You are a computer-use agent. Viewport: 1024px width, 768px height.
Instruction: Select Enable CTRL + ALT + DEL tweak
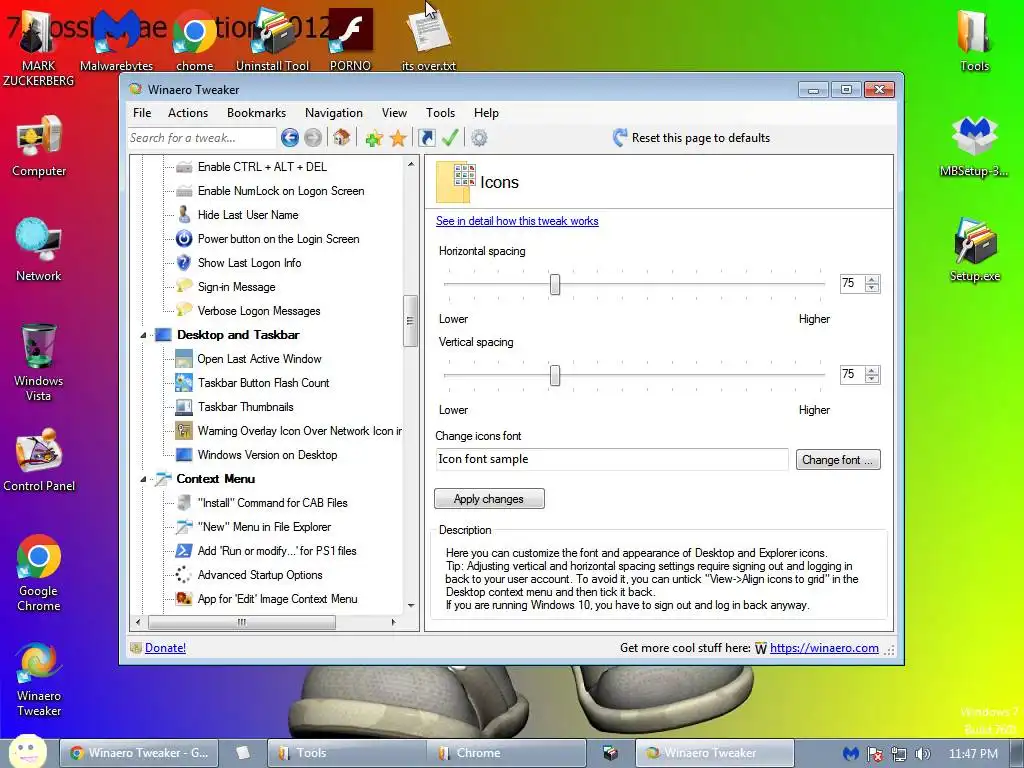(x=262, y=167)
